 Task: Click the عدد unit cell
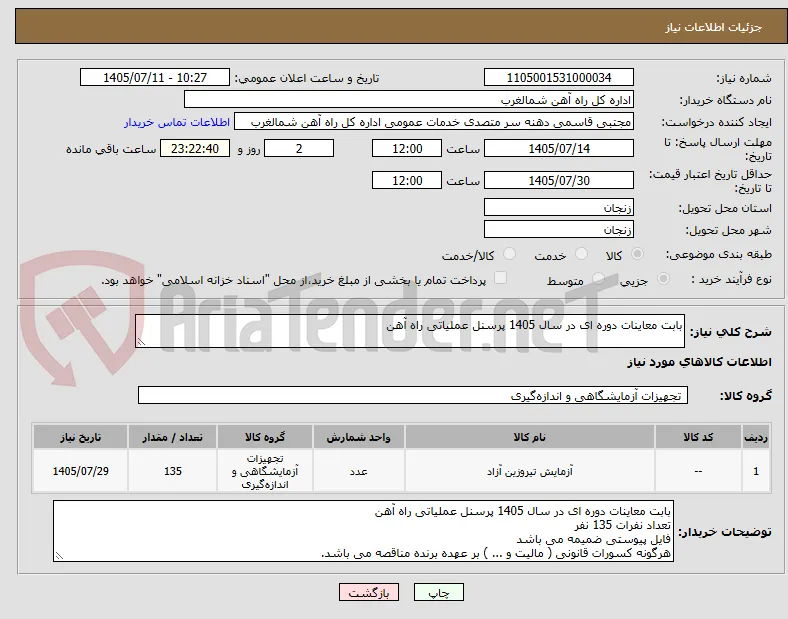[x=359, y=471]
